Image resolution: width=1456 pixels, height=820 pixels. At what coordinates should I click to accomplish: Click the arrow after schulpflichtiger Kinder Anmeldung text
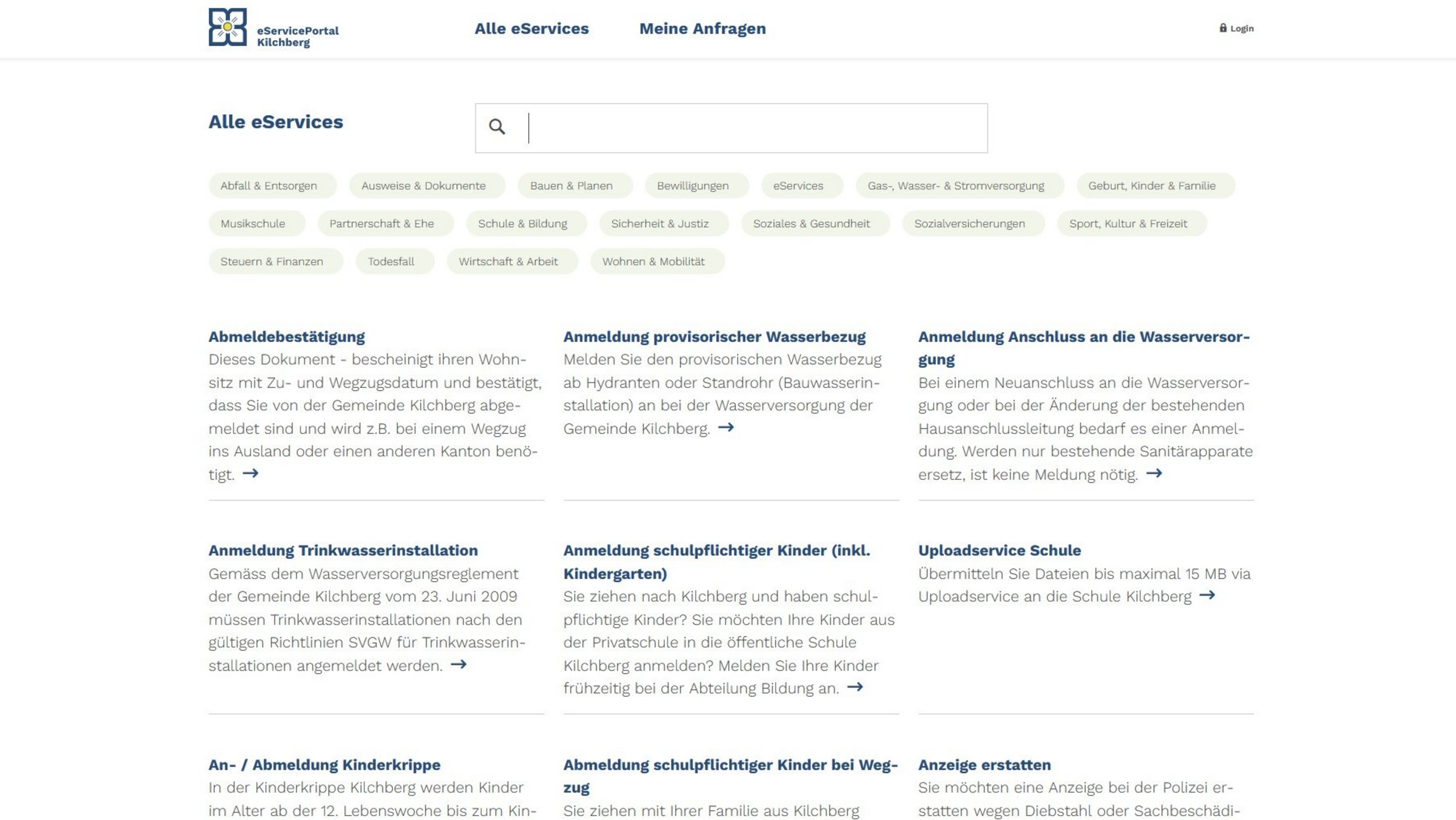coord(855,687)
